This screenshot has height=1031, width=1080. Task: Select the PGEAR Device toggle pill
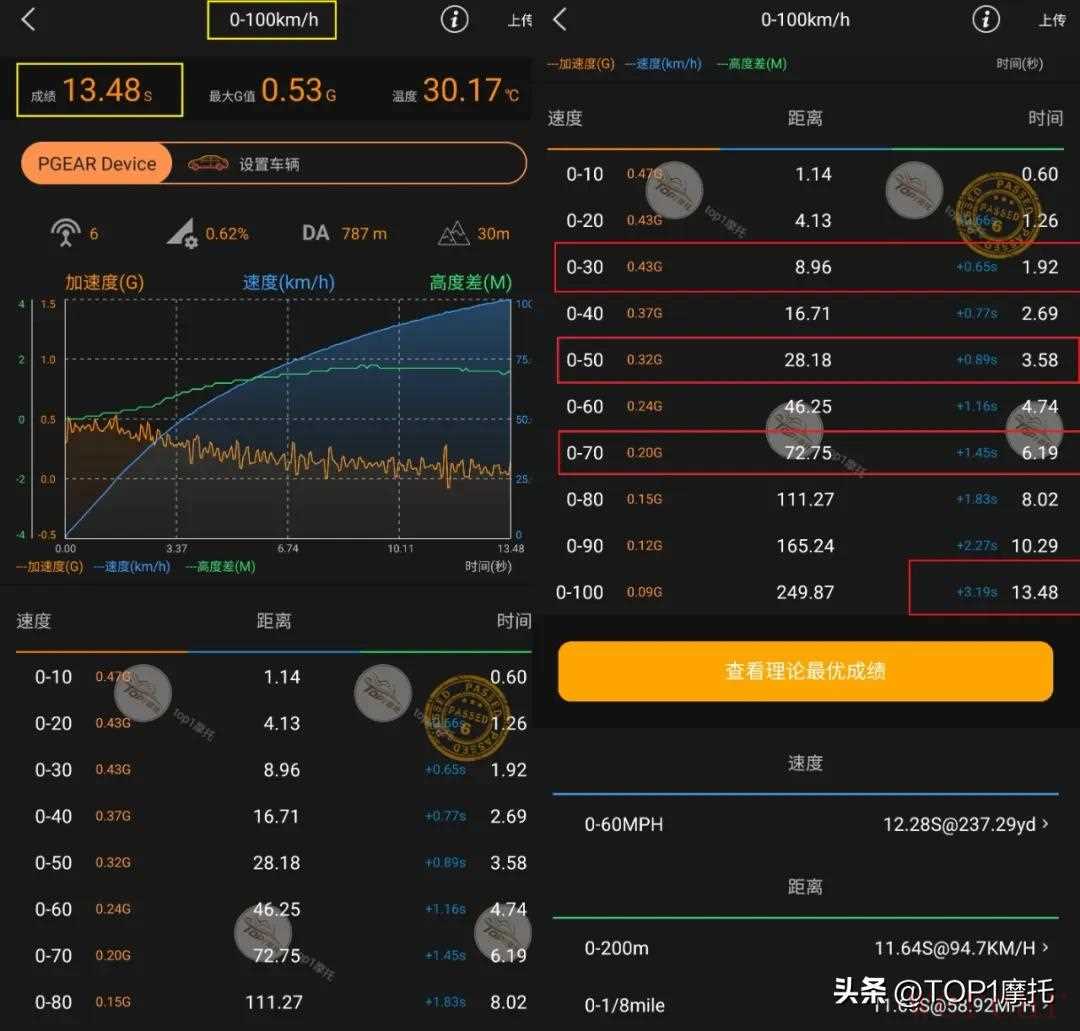pos(97,164)
